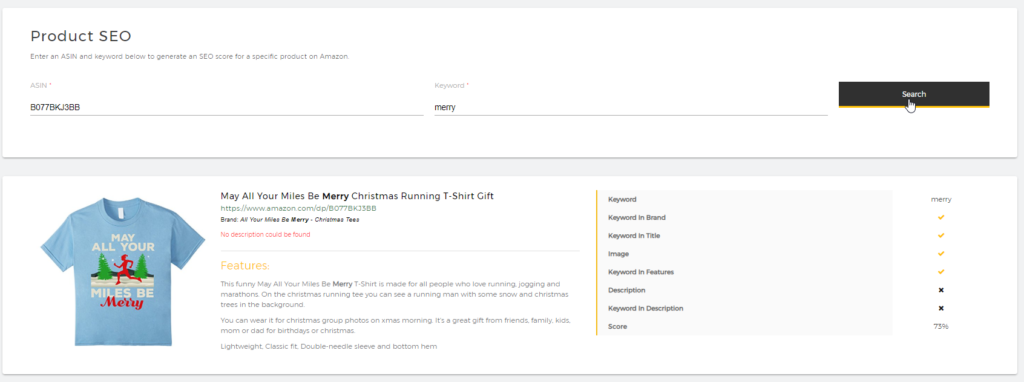Open the amazon.com product URL link

coord(298,208)
